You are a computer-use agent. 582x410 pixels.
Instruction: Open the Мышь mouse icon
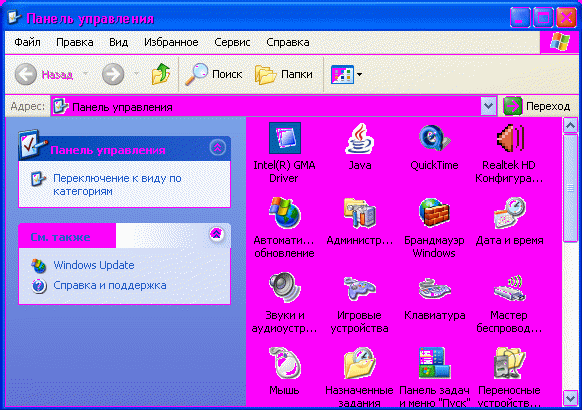click(284, 363)
